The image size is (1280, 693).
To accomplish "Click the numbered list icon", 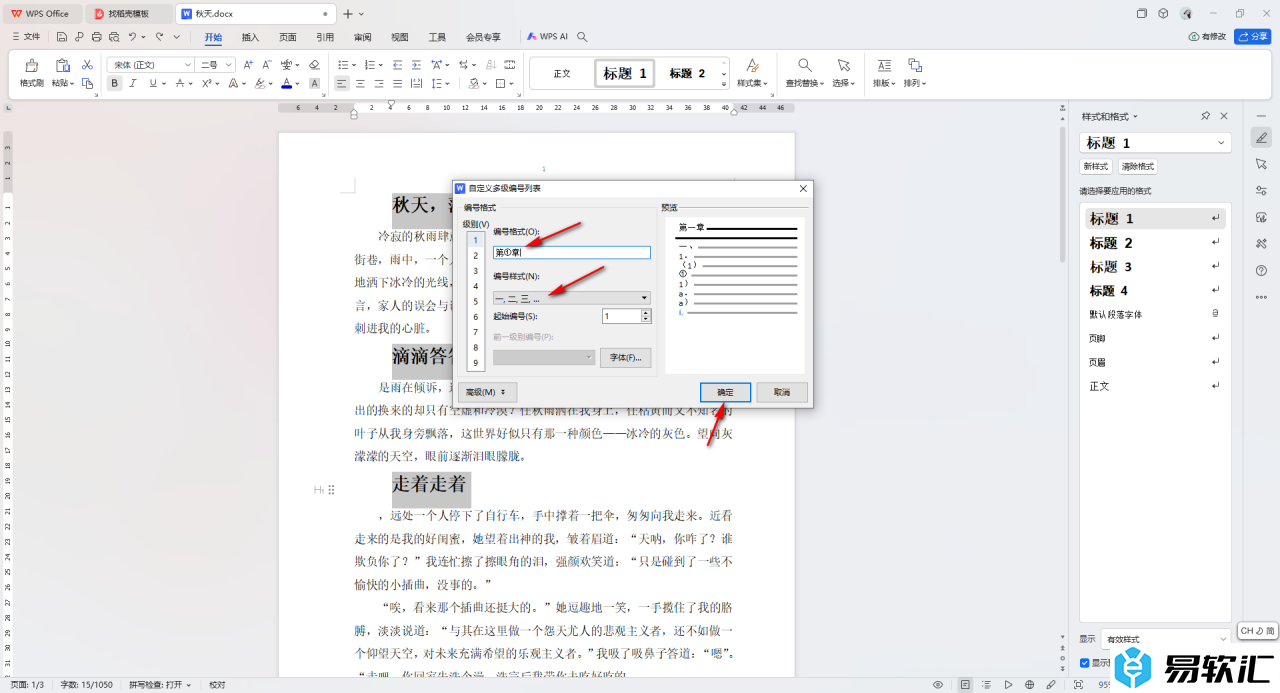I will [x=369, y=65].
